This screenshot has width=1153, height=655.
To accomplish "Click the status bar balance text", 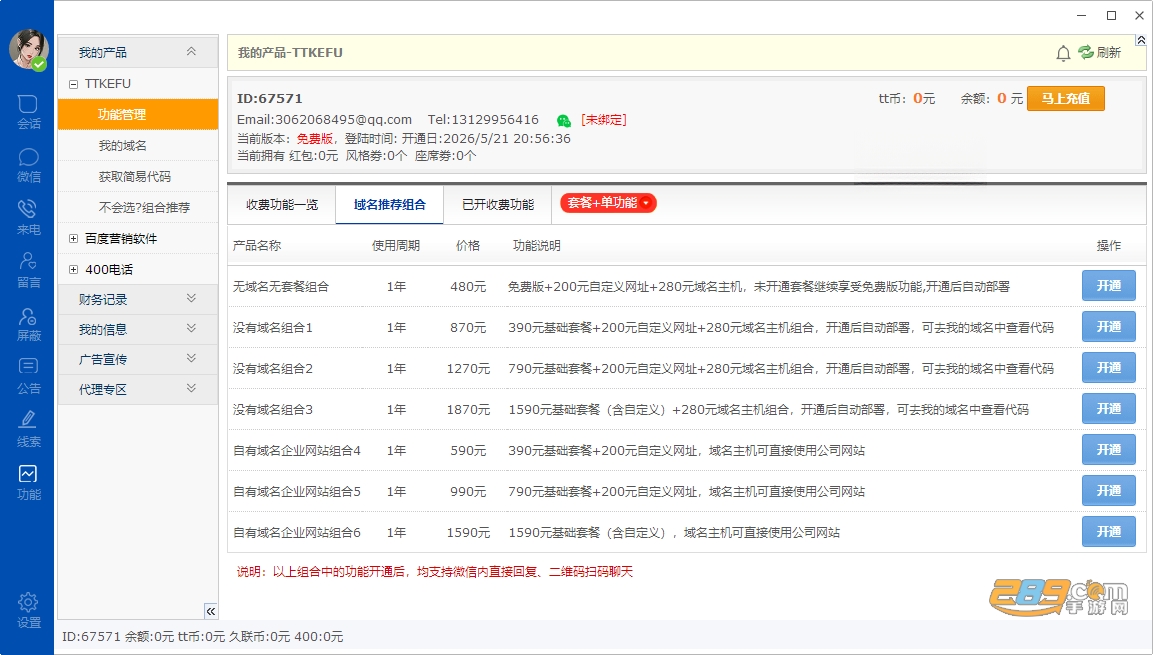I will [202, 637].
